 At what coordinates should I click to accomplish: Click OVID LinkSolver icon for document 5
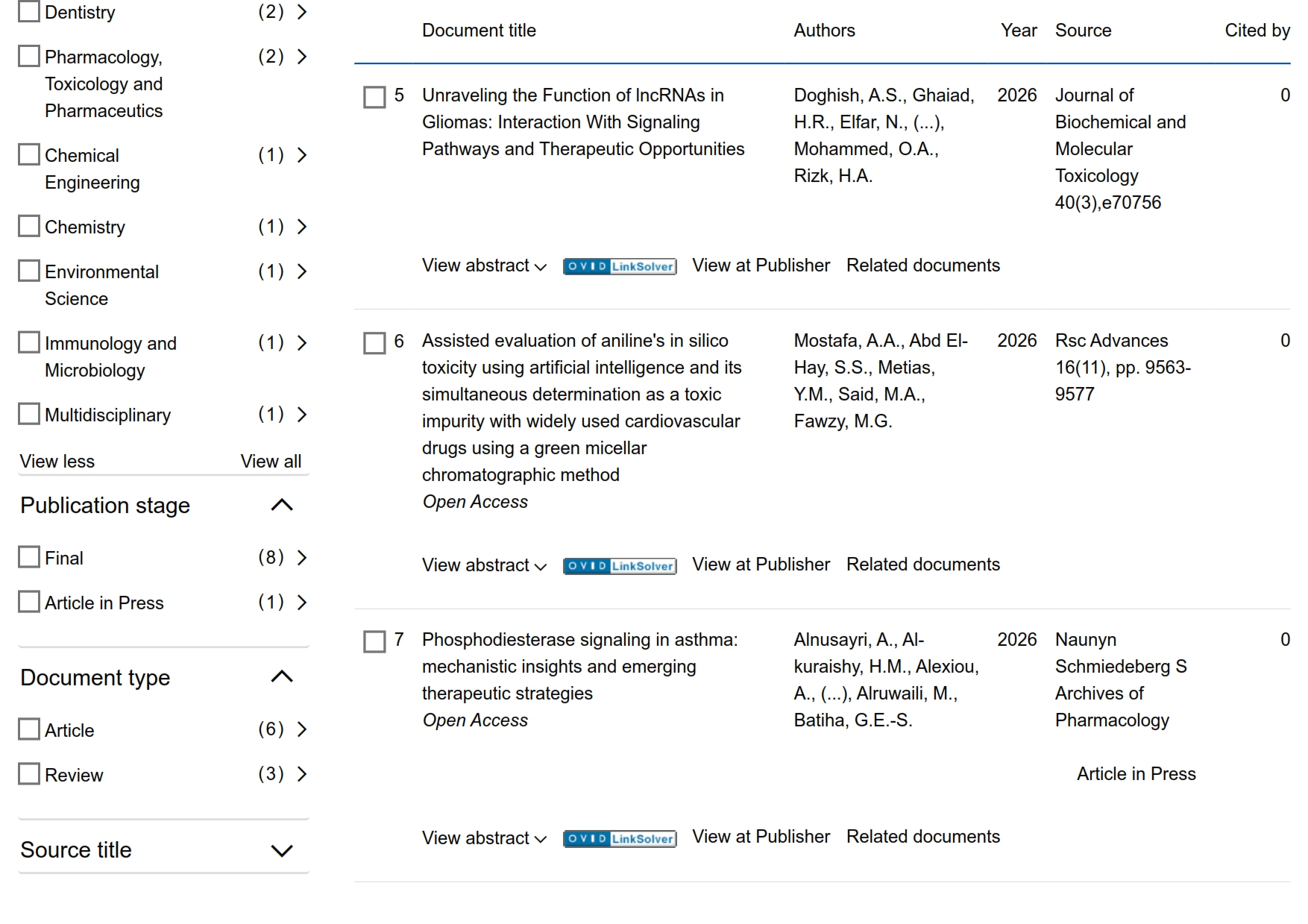click(x=619, y=266)
